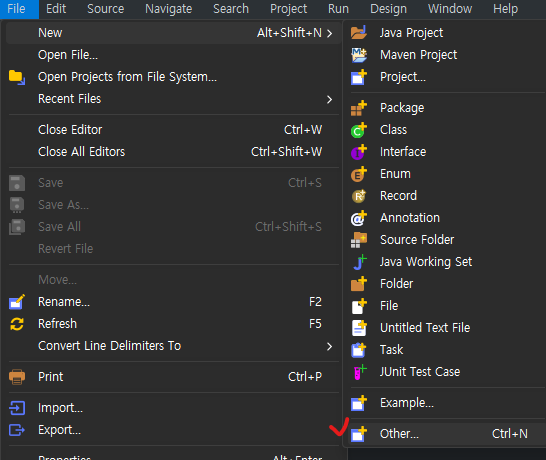Viewport: 546px width, 460px height.
Task: Click the Ctrl+W shortcut text
Action: (303, 130)
